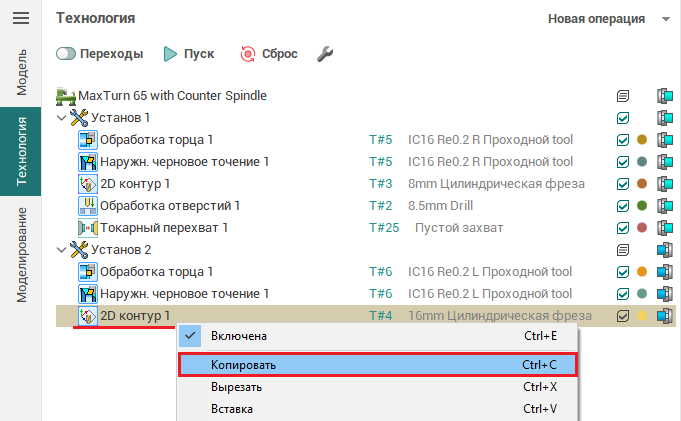Switch to the Моделирование side tab

[x=21, y=254]
